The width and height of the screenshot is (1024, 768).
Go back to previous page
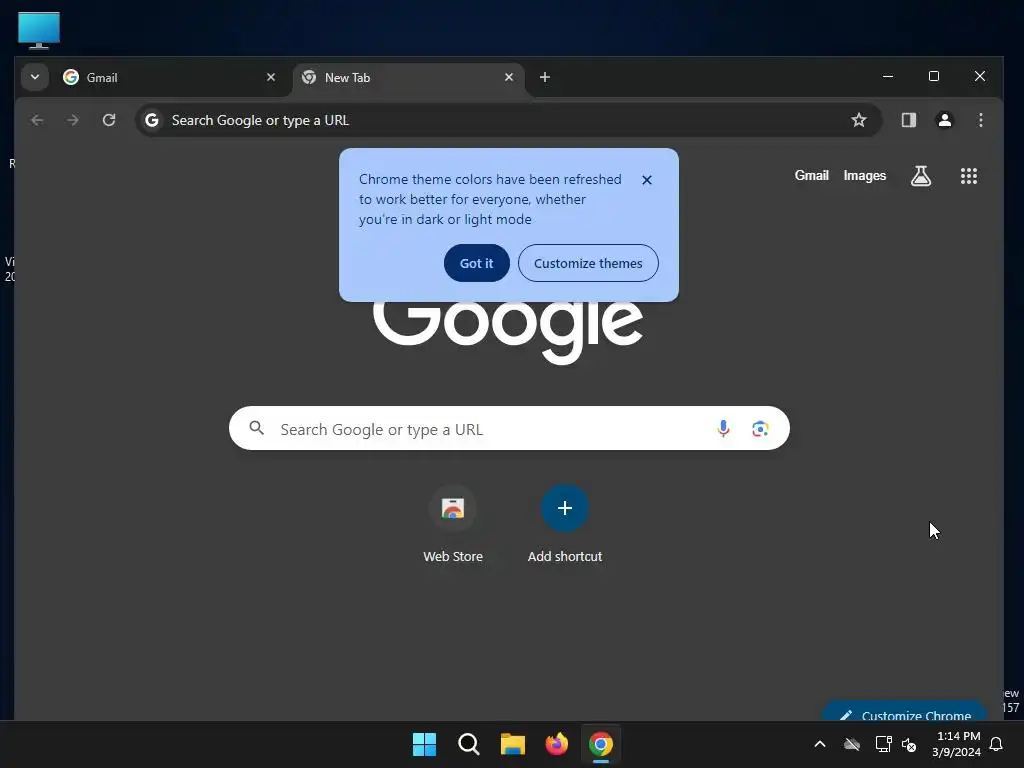coord(37,120)
